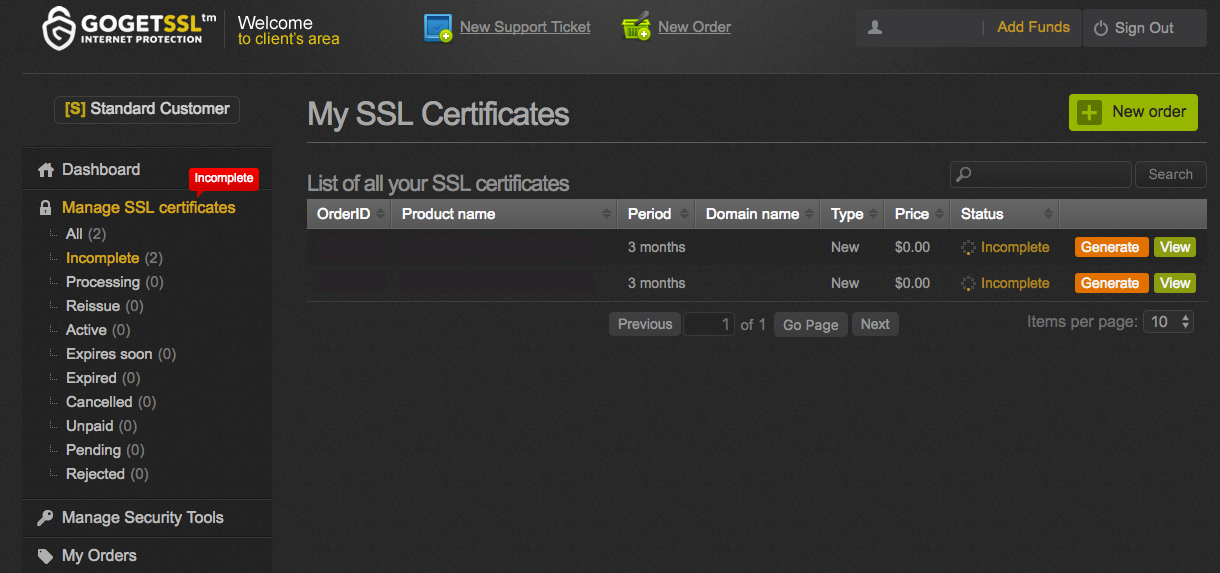Open the Add Funds link
This screenshot has width=1220, height=573.
pos(1033,27)
